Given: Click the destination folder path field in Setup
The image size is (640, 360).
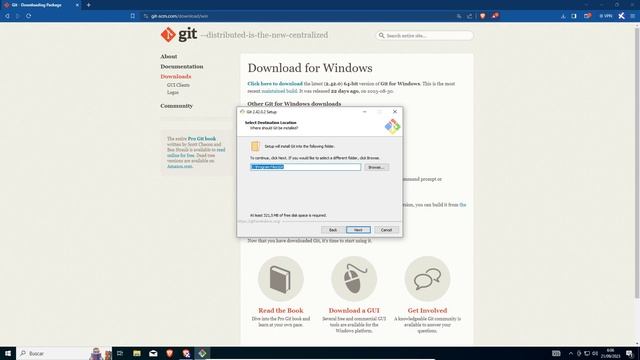Looking at the screenshot, I should pos(305,167).
